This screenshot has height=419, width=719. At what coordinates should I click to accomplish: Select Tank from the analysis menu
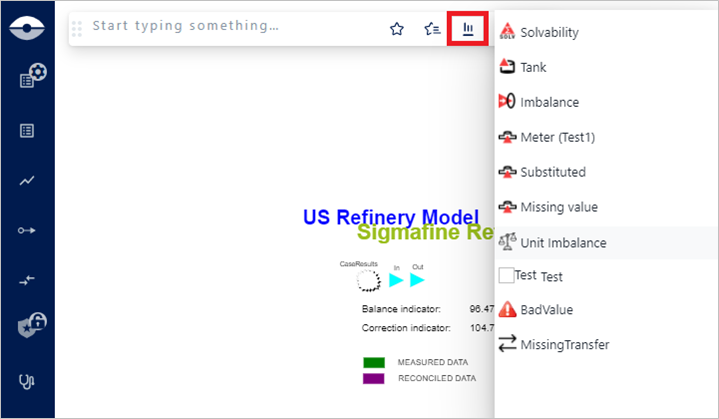point(533,67)
